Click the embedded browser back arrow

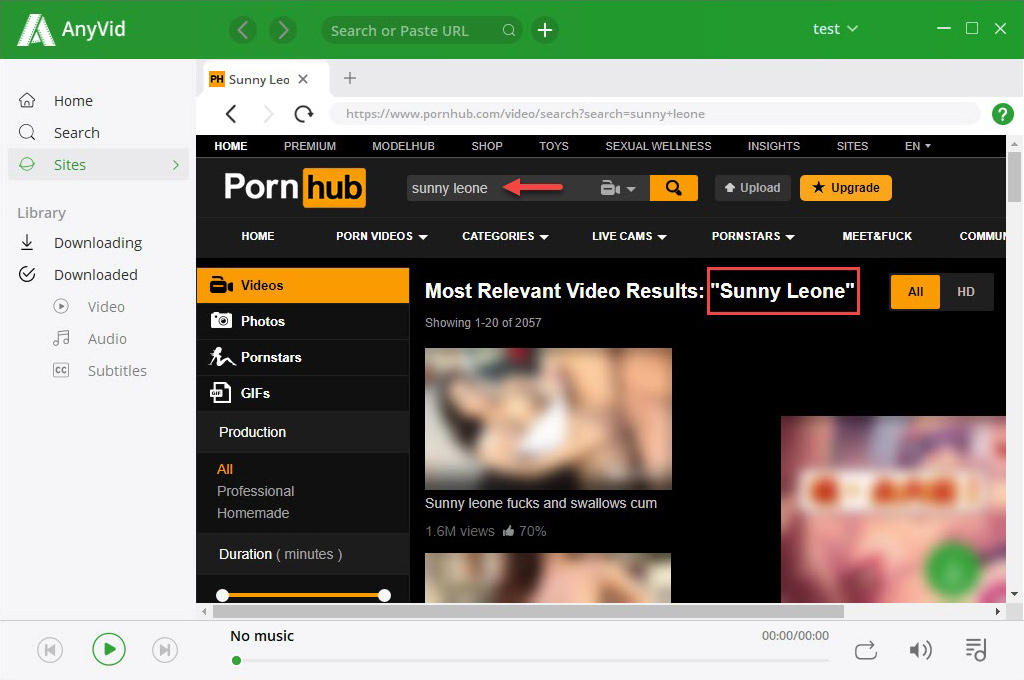[x=231, y=114]
